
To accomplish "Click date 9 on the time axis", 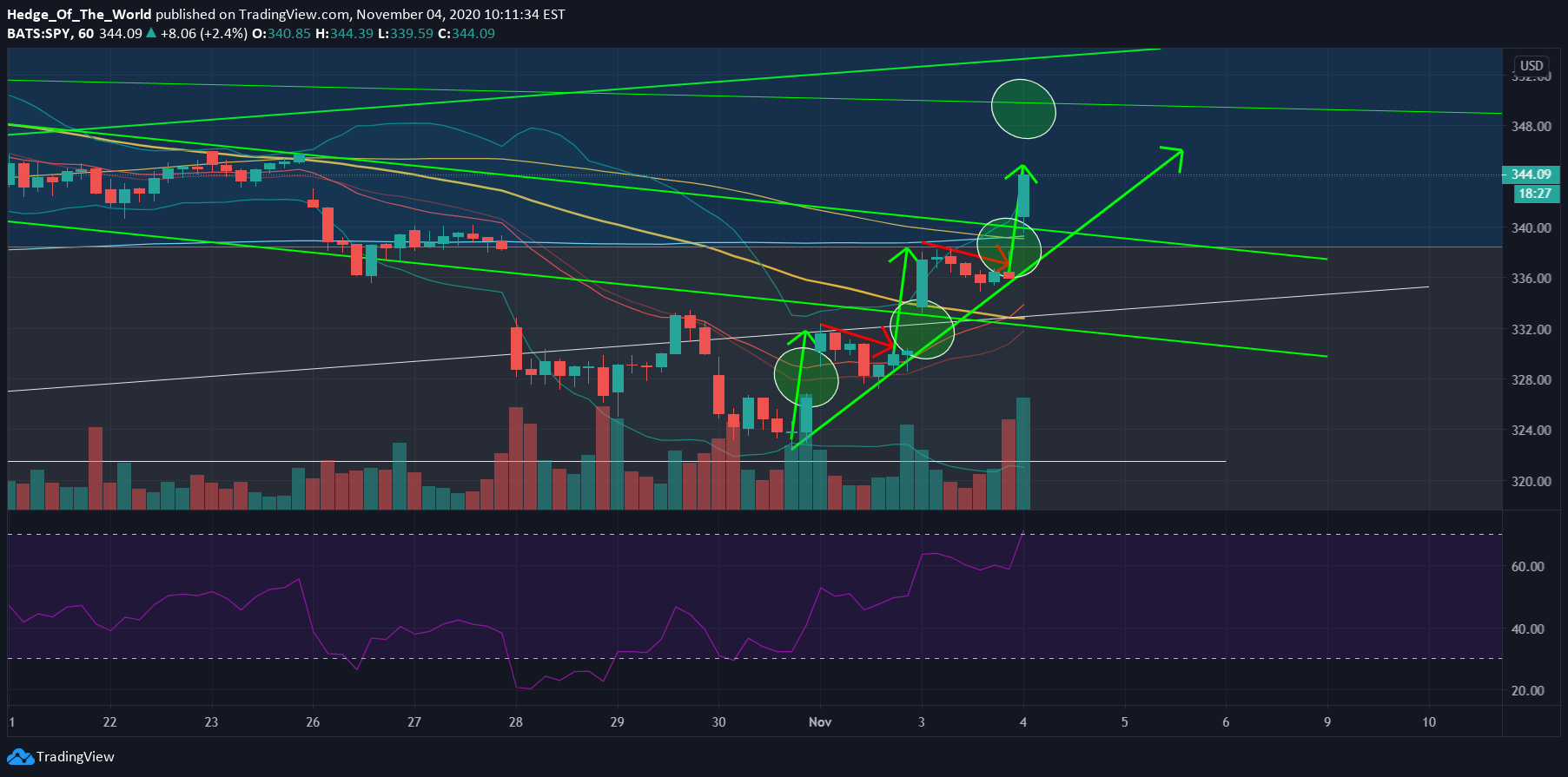I will tap(1327, 722).
